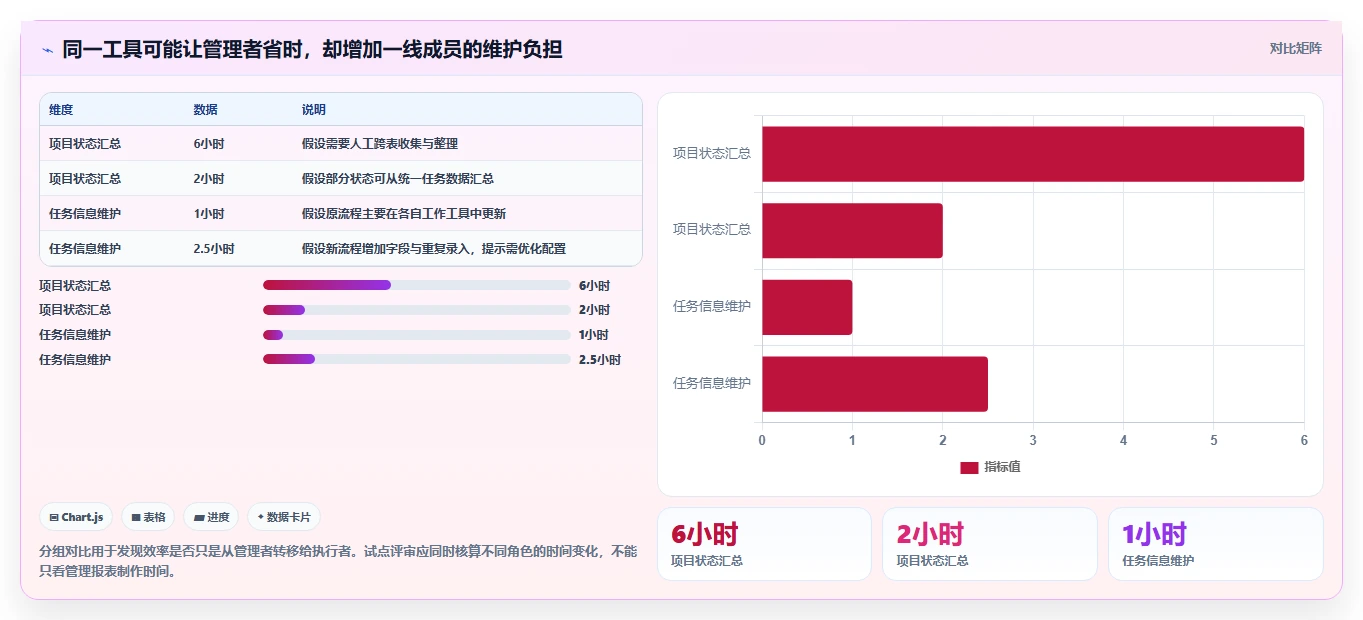Screen dimensions: 1363x620
Task: Click the 对比矩阵 label in the header
Action: 1296,48
